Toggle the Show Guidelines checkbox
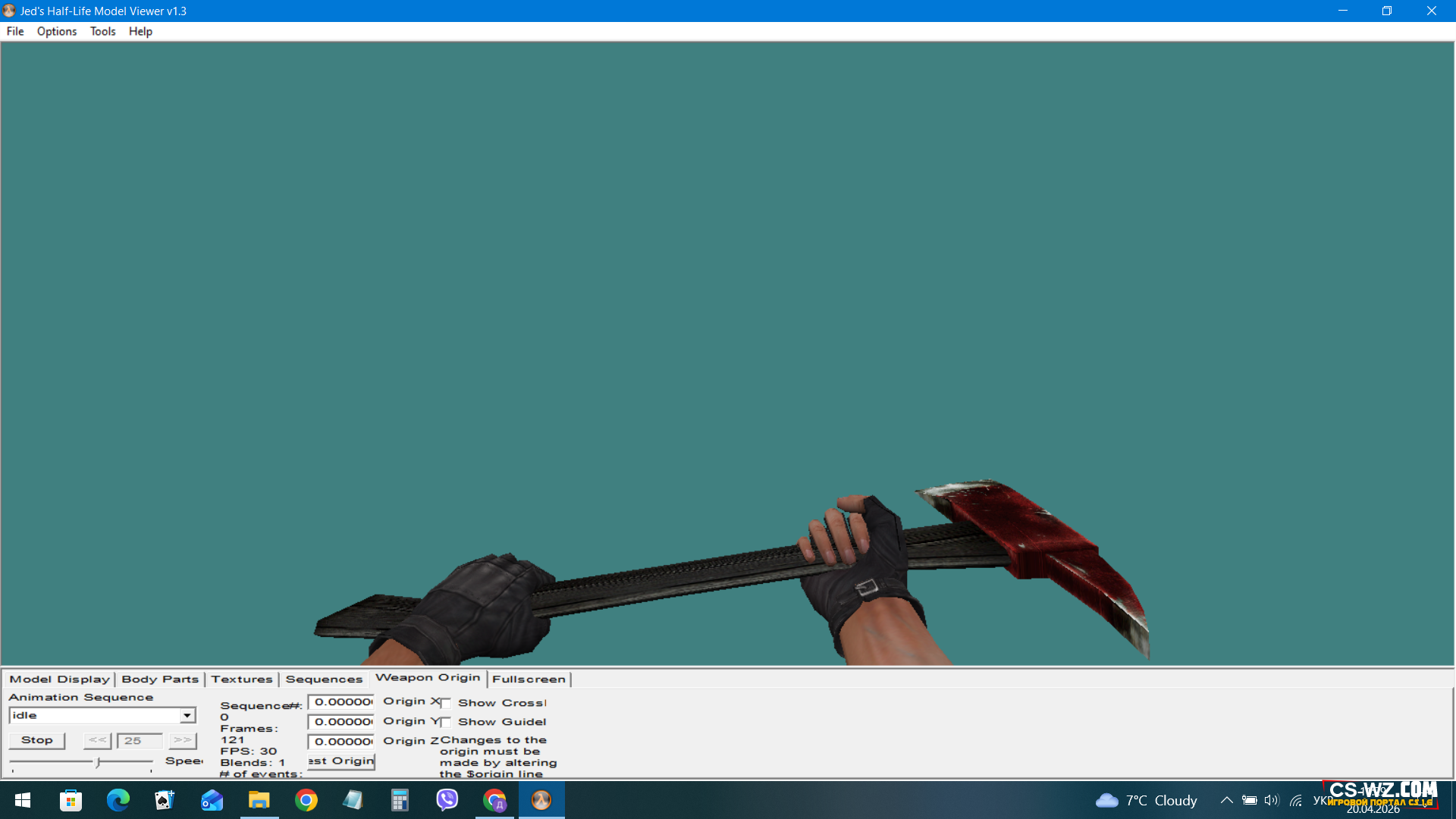The width and height of the screenshot is (1456, 819). (446, 723)
